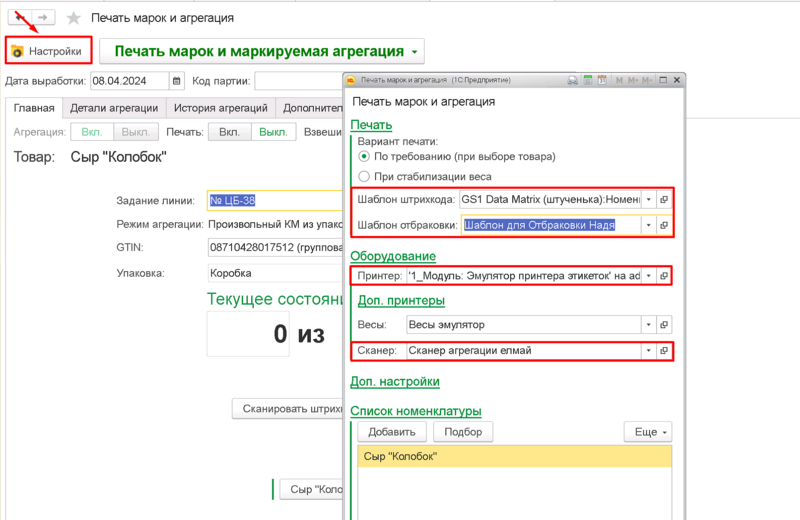Click the Принтер field Эмулятор принтера этикеток
Viewport: 800px width, 520px height.
tap(524, 276)
